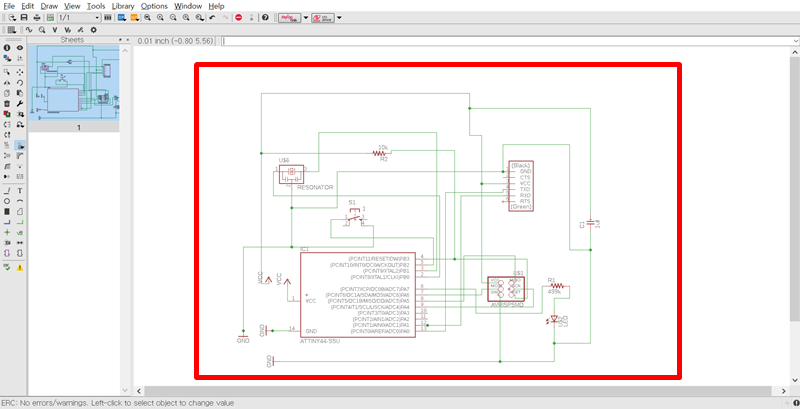The width and height of the screenshot is (800, 409).
Task: Expand the second logo dropdown arrow
Action: [339, 17]
